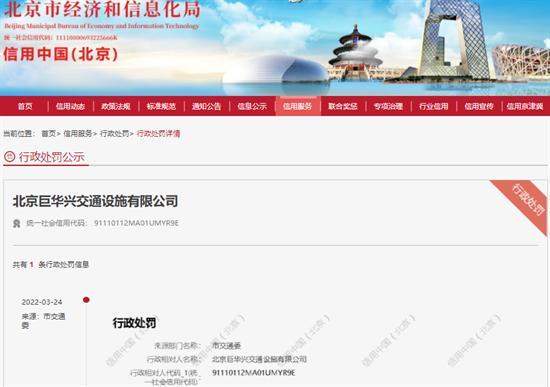Image resolution: width=550 pixels, height=387 pixels.
Task: Open the 首页 navigation menu item
Action: point(25,106)
